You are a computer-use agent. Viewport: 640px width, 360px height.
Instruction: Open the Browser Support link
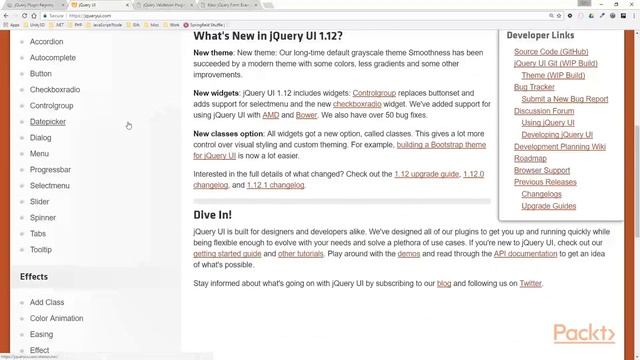coord(542,170)
